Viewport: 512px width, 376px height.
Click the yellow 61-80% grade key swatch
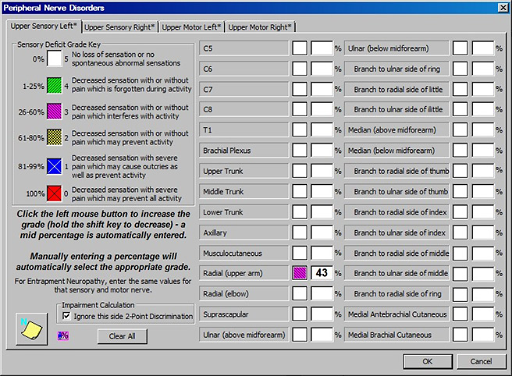[54, 137]
